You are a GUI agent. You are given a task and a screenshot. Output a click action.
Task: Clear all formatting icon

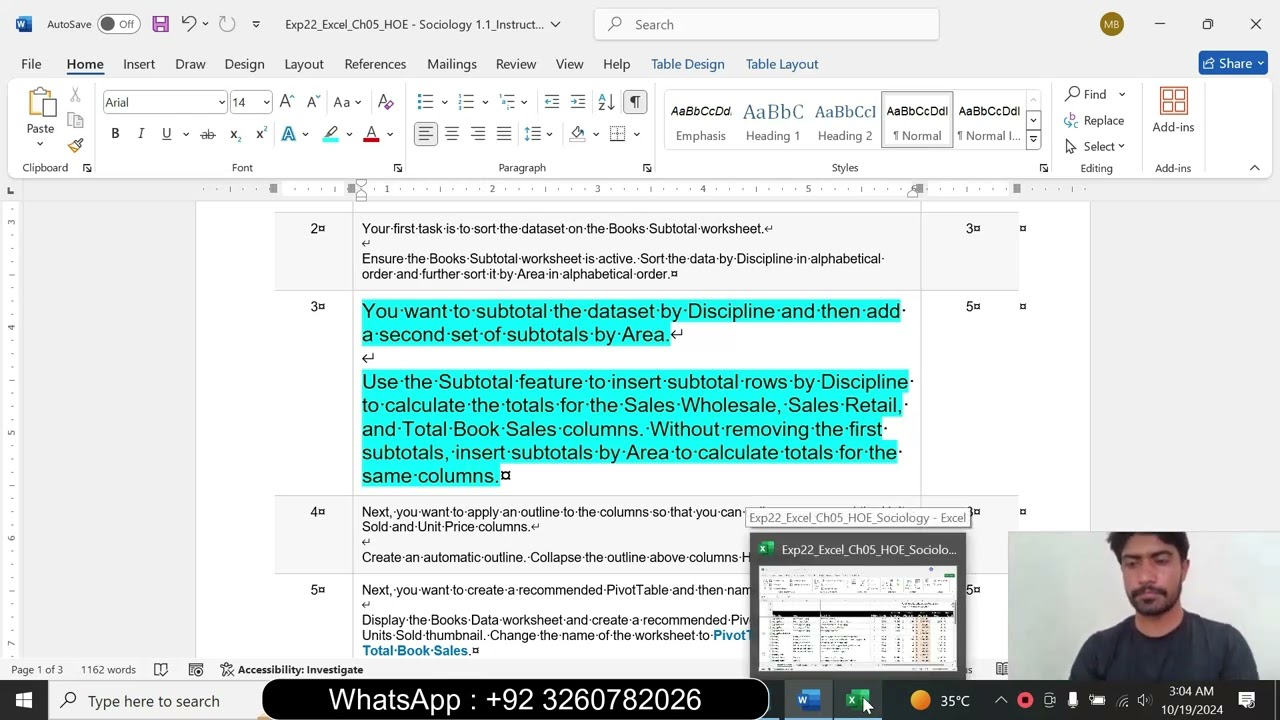pyautogui.click(x=386, y=102)
